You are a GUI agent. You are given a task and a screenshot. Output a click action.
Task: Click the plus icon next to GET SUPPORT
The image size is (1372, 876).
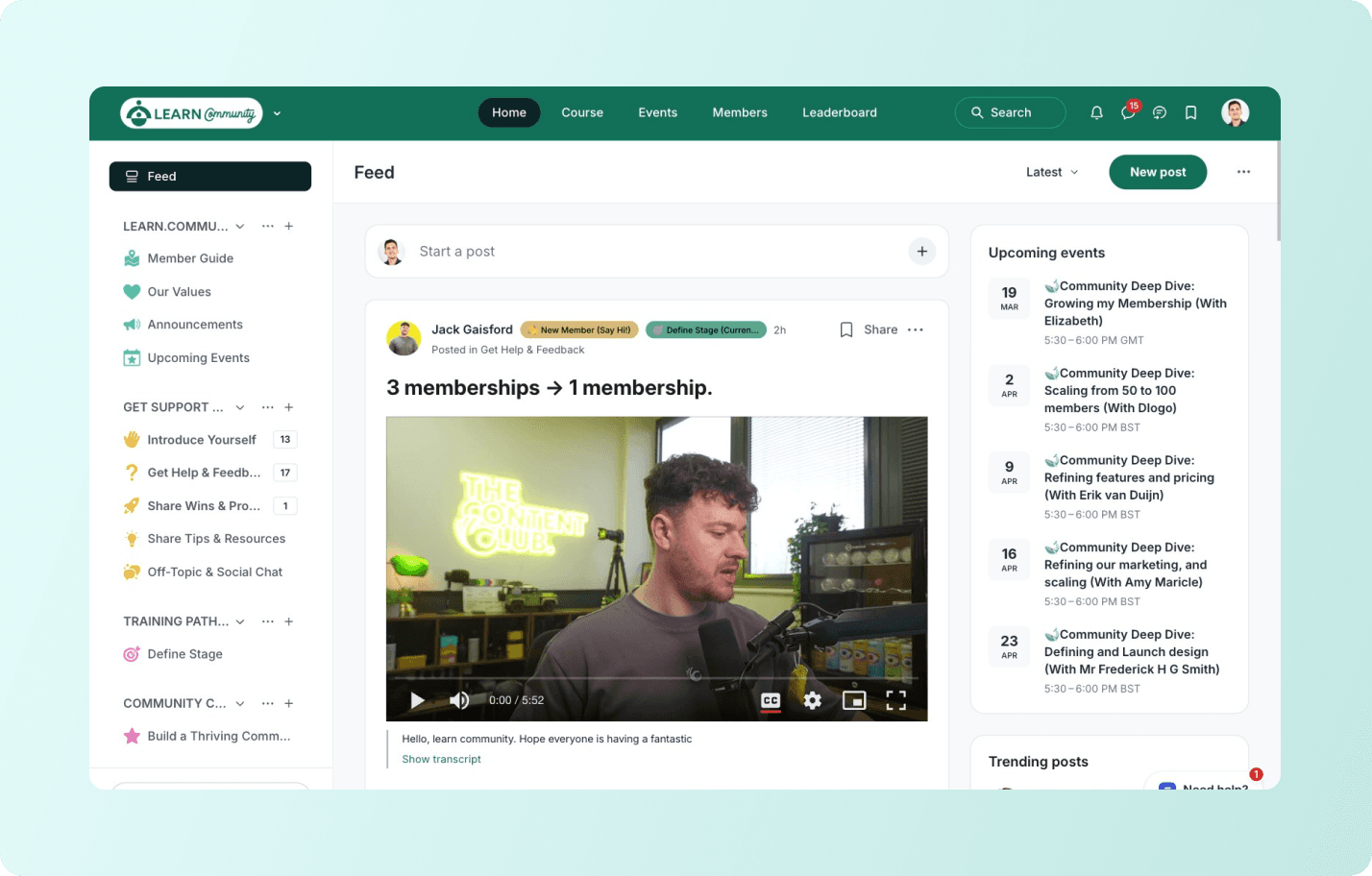[x=288, y=407]
